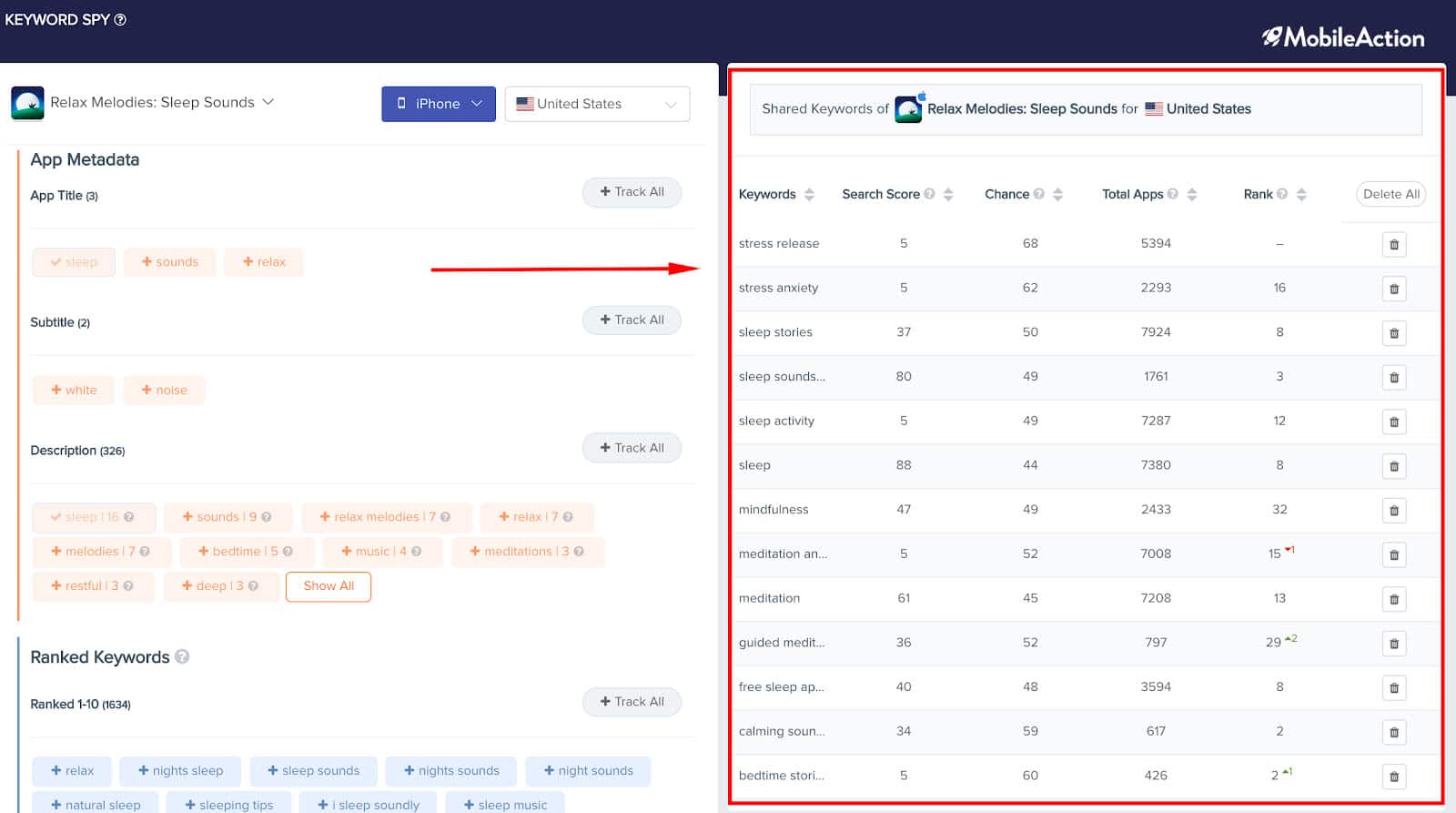Image resolution: width=1456 pixels, height=813 pixels.
Task: Select the 'sleep stories' keyword text
Action: [775, 332]
